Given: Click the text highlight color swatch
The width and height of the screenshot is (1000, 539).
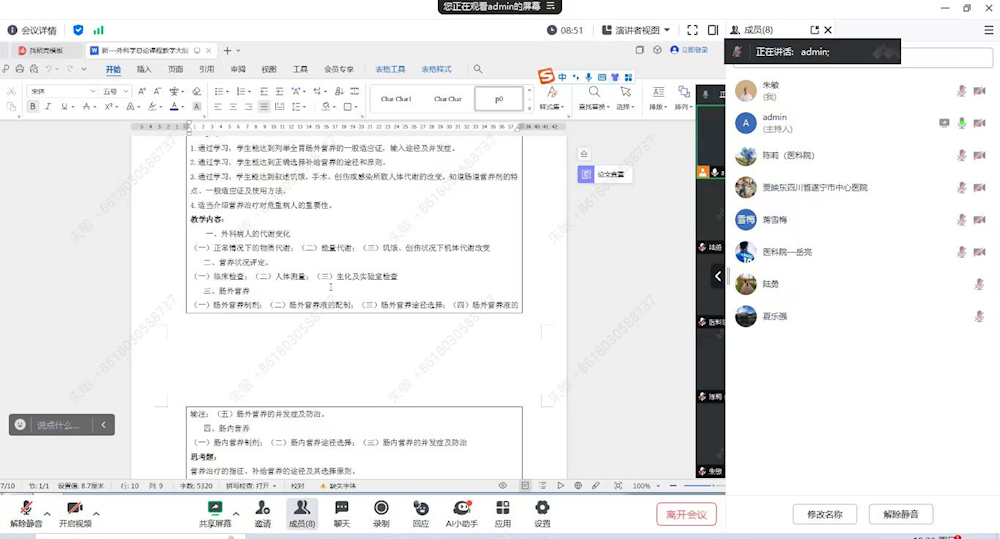Looking at the screenshot, I should point(152,107).
